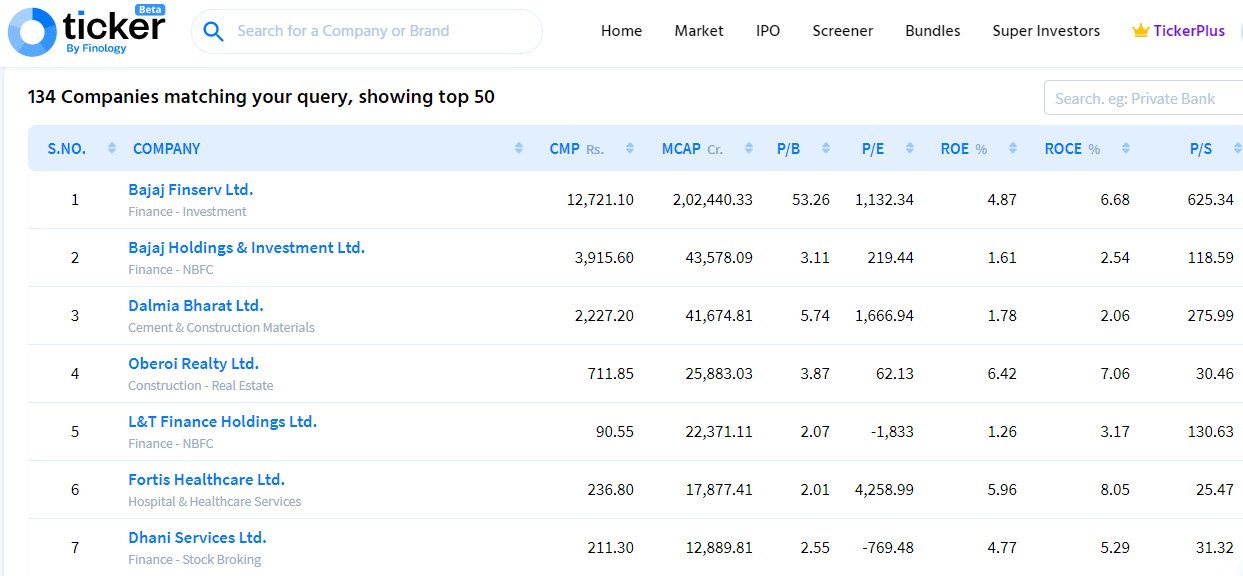Click the S.NO. header label

[x=67, y=148]
